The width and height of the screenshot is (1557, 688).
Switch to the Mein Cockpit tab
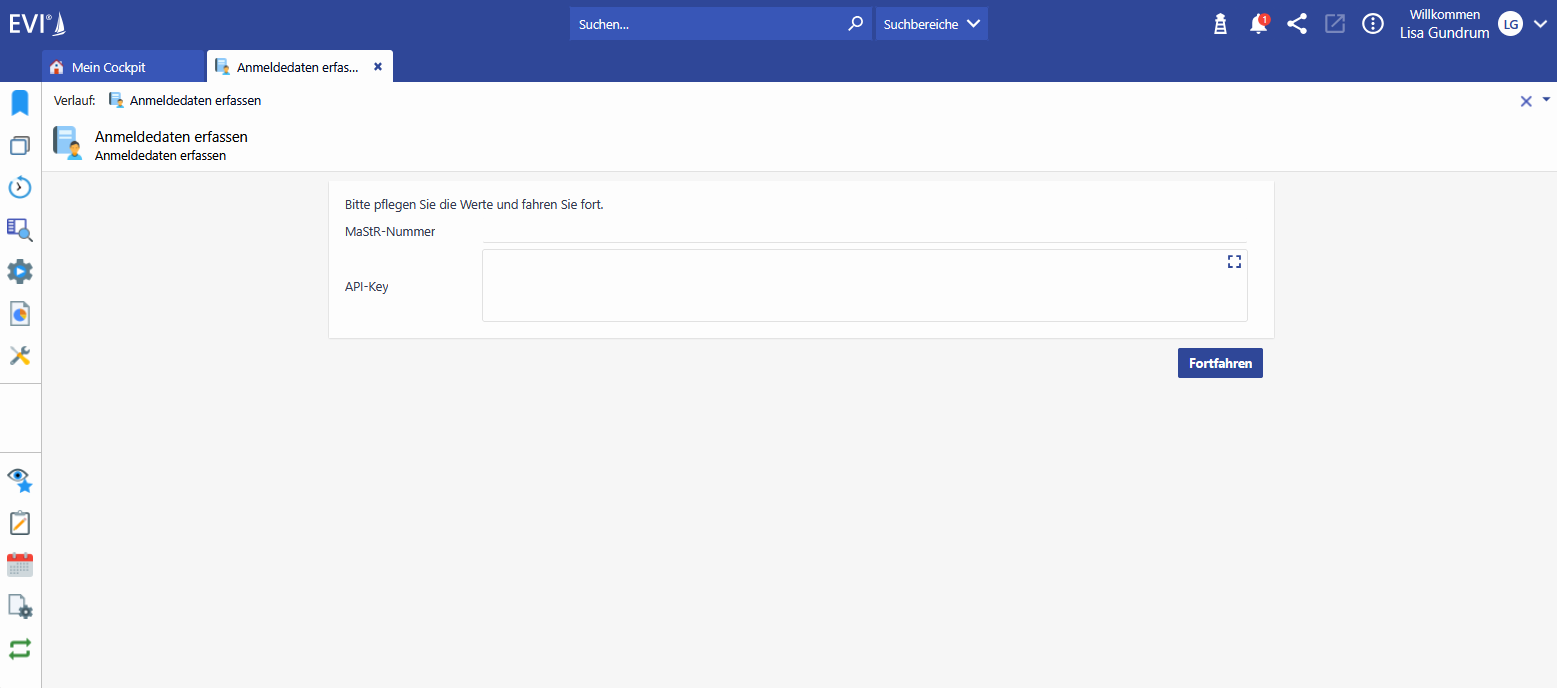coord(108,67)
